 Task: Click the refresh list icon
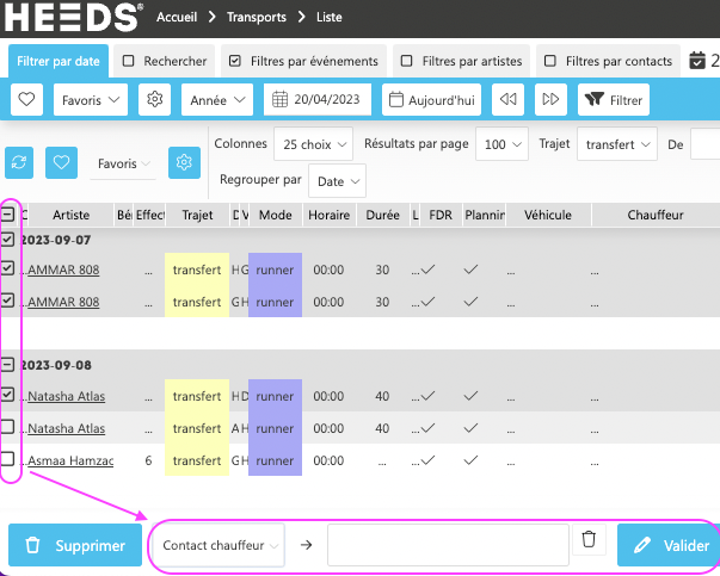19,163
